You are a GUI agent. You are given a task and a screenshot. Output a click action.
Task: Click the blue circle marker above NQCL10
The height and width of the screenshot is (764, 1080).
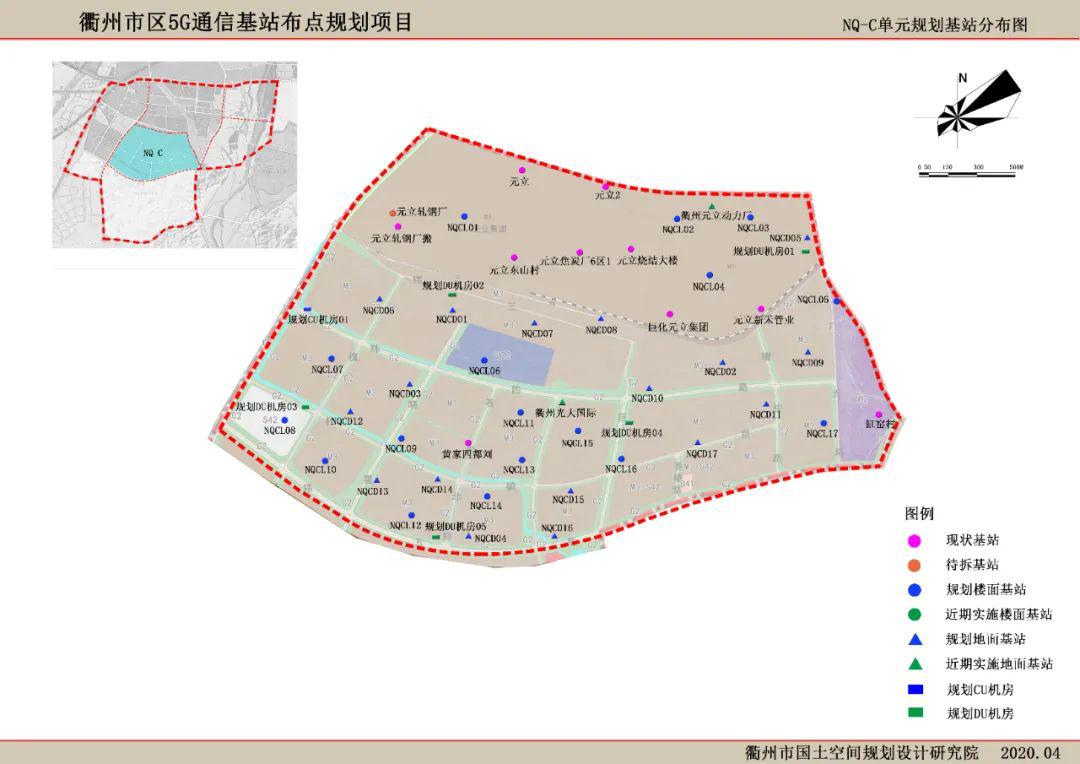[x=325, y=461]
